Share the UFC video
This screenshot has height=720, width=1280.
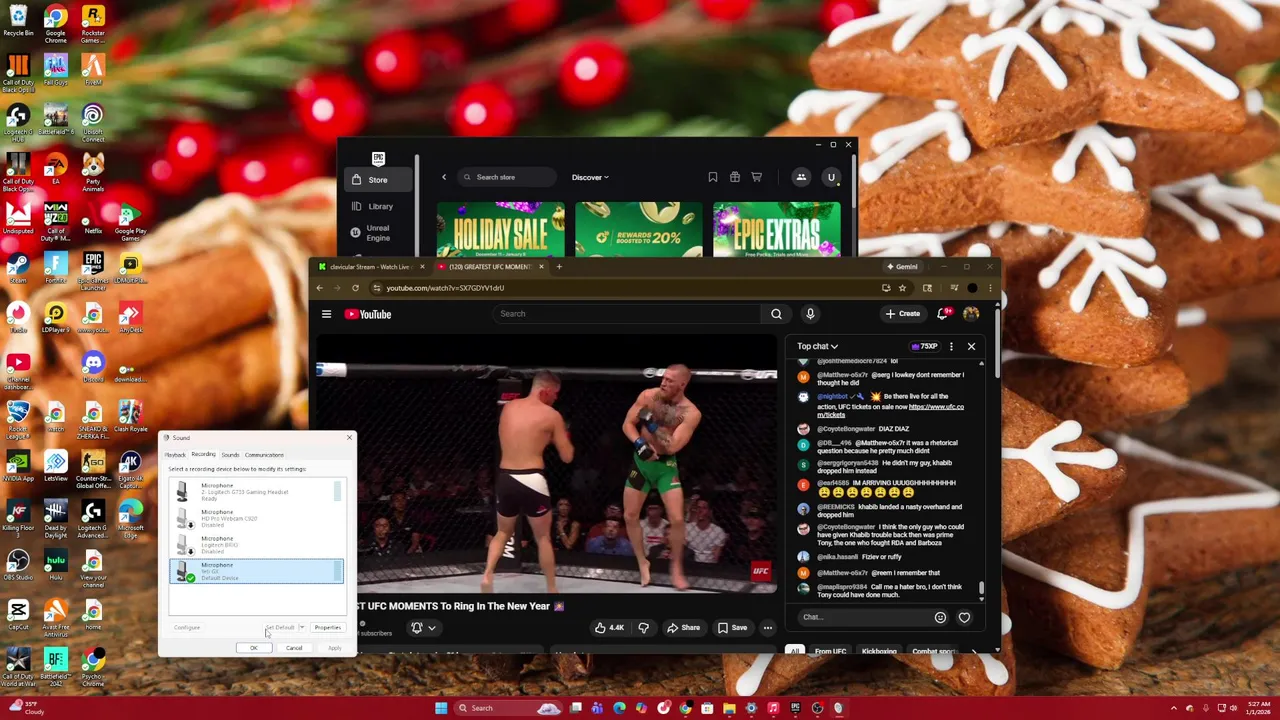click(x=683, y=628)
